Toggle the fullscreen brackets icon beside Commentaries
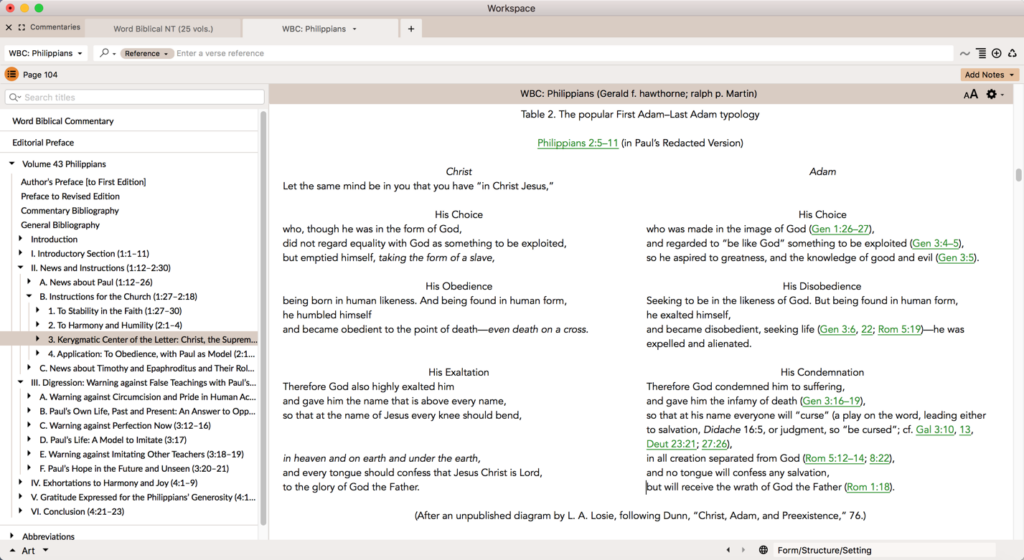This screenshot has height=560, width=1024. (x=22, y=27)
